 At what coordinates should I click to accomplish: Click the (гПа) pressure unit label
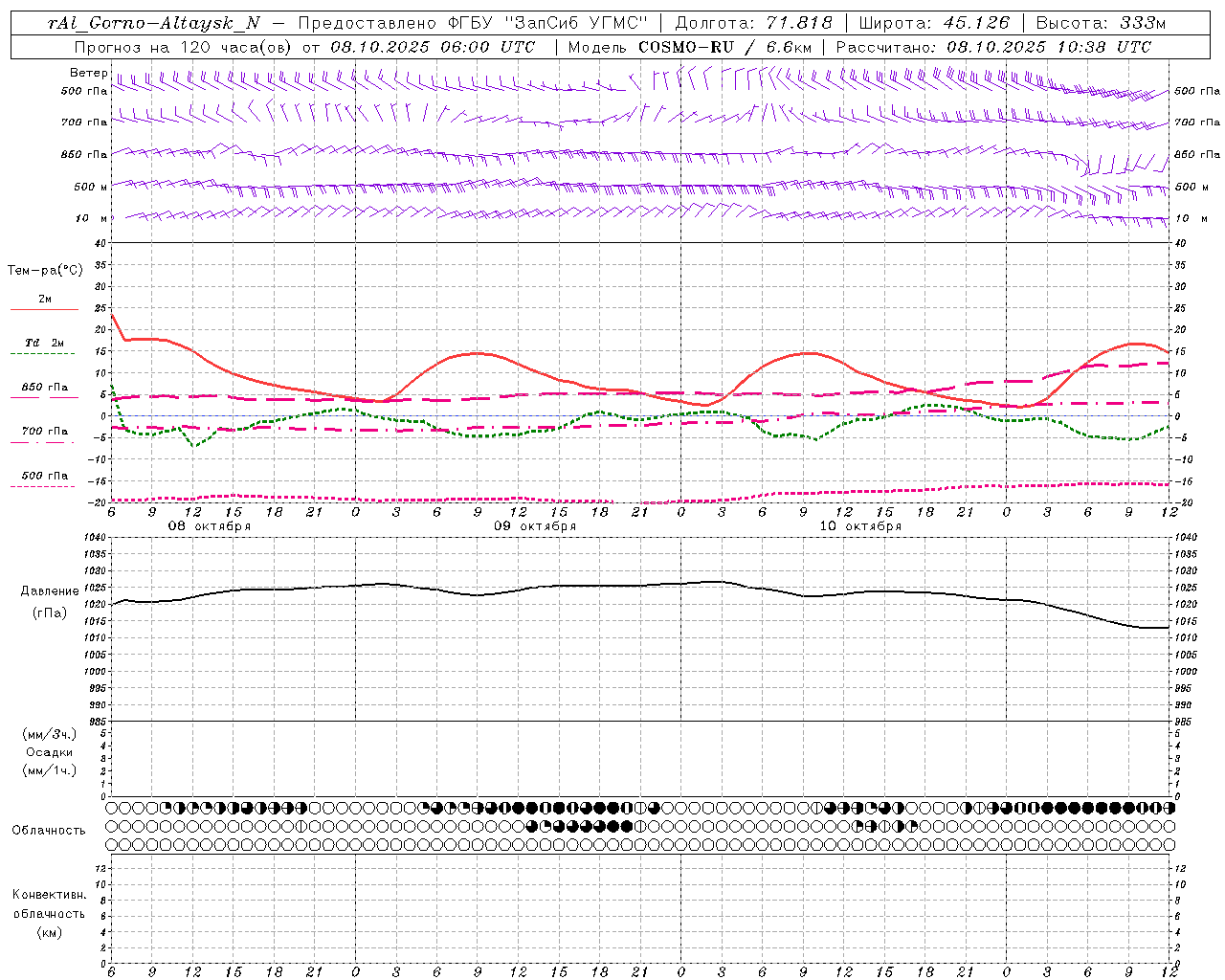(50, 613)
